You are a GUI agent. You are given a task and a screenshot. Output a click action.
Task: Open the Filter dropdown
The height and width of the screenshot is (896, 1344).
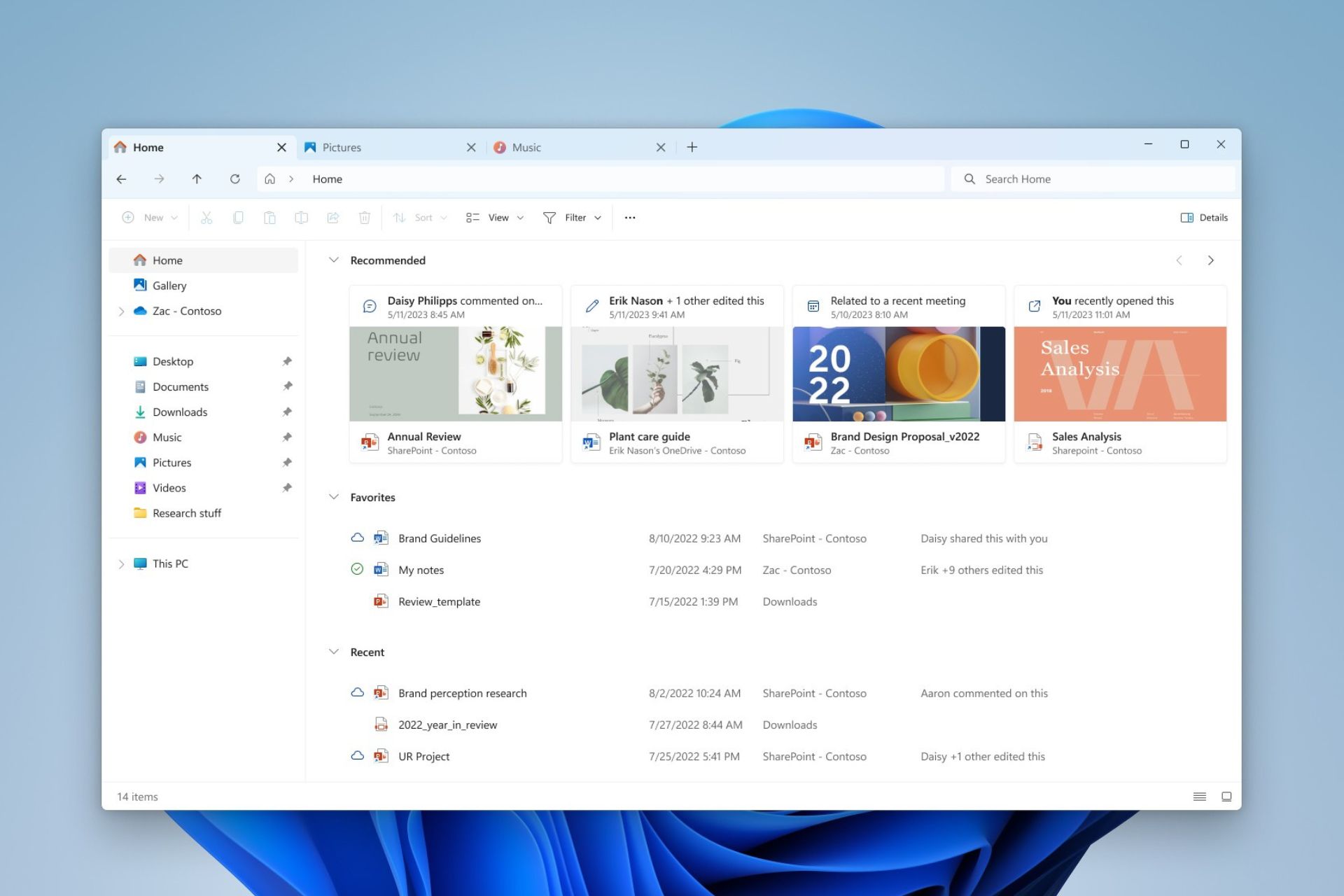pos(572,218)
